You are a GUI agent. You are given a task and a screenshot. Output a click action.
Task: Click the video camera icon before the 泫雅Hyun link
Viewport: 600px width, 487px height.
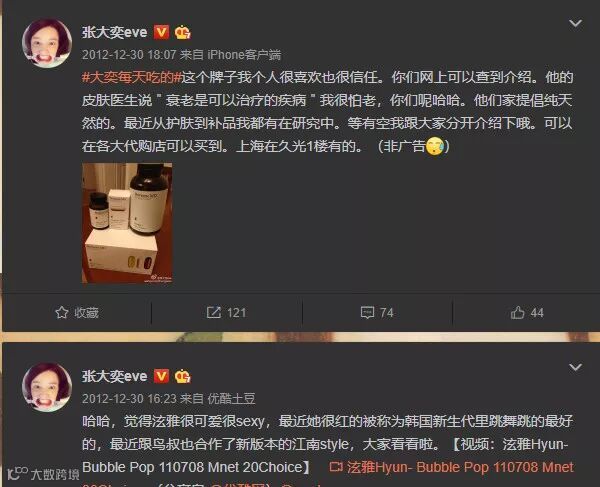(336, 467)
